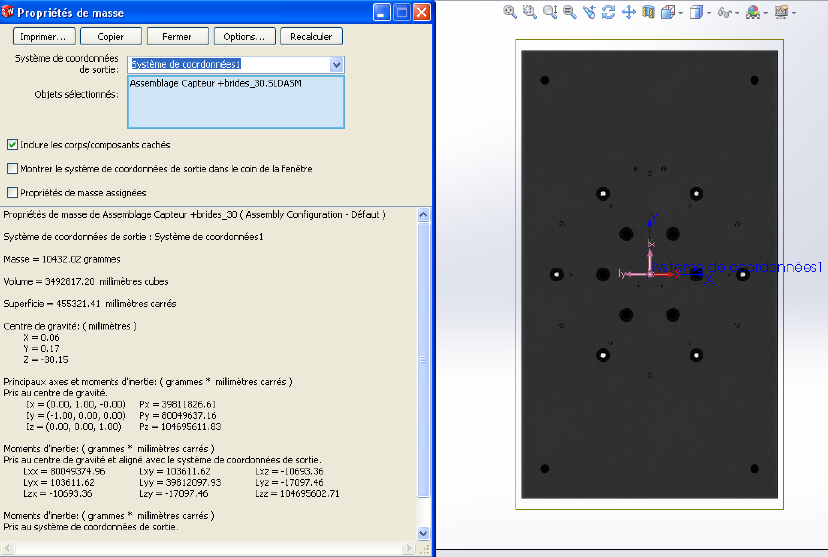
Task: Click the X = 0.06 center value
Action: pos(41,337)
